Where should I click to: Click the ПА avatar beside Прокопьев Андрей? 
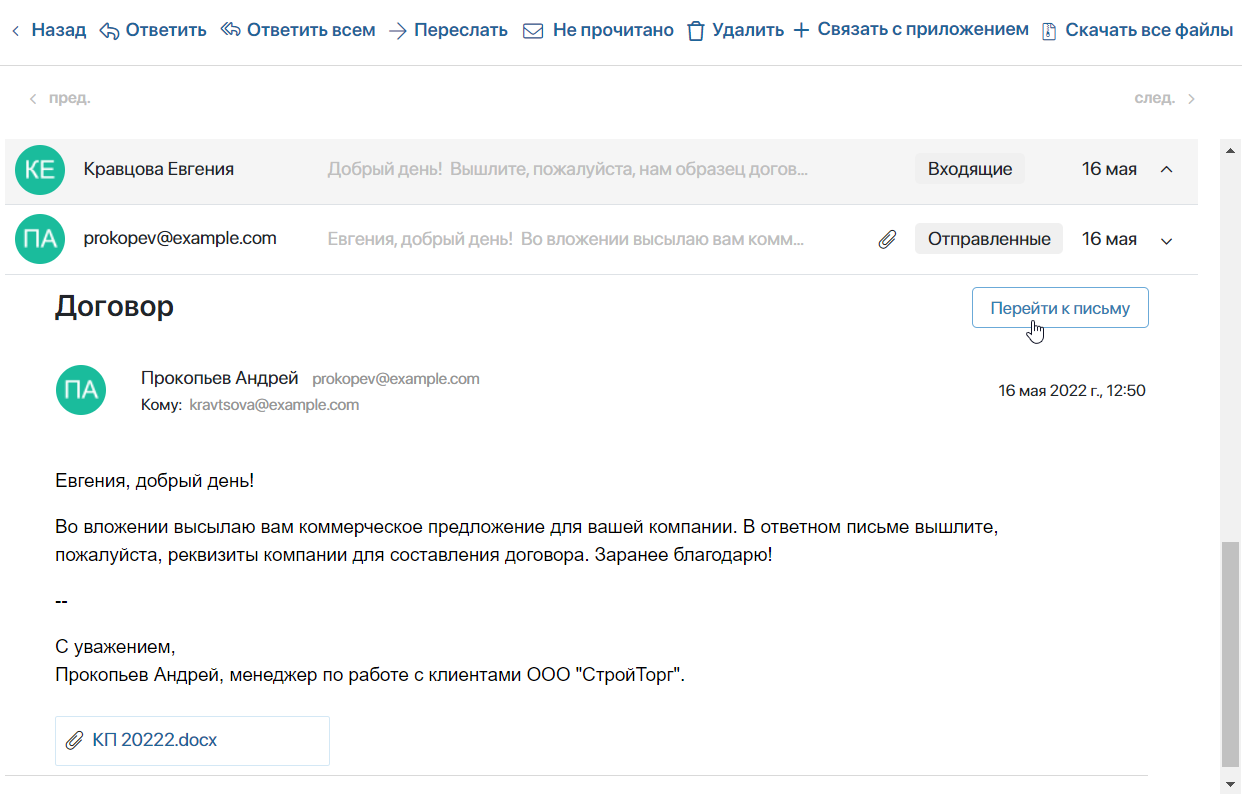pos(81,390)
